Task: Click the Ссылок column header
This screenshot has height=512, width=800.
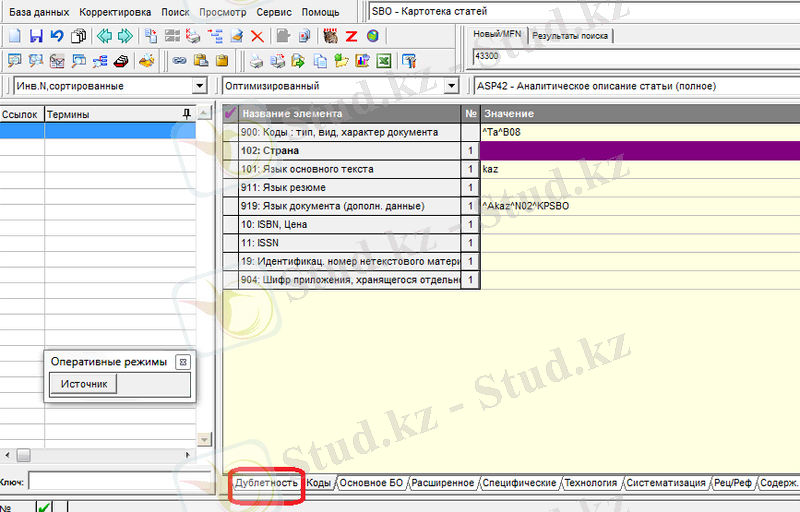Action: 22,114
